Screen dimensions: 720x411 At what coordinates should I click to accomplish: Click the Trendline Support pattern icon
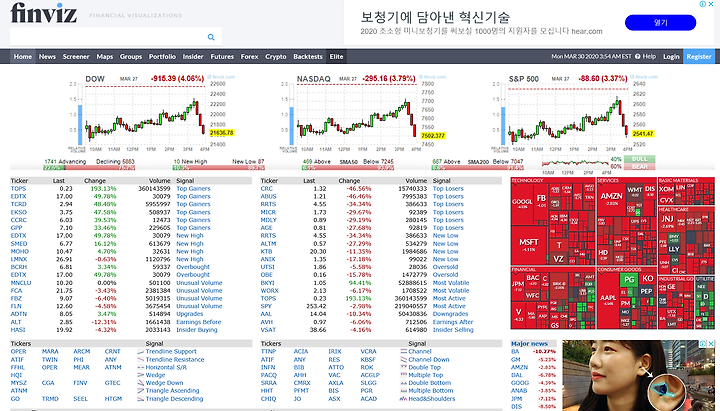coord(141,352)
